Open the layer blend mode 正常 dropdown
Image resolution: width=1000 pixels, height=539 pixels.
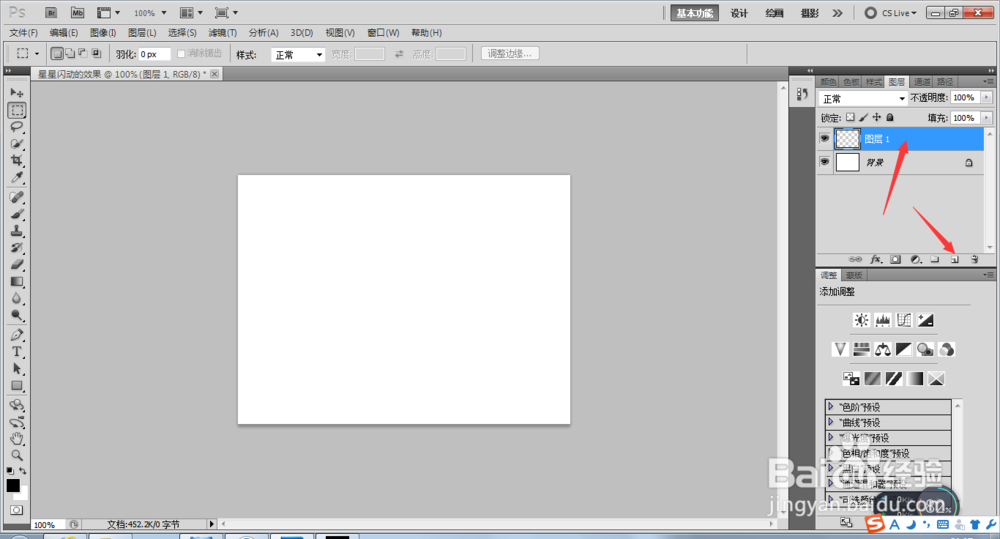tap(863, 98)
